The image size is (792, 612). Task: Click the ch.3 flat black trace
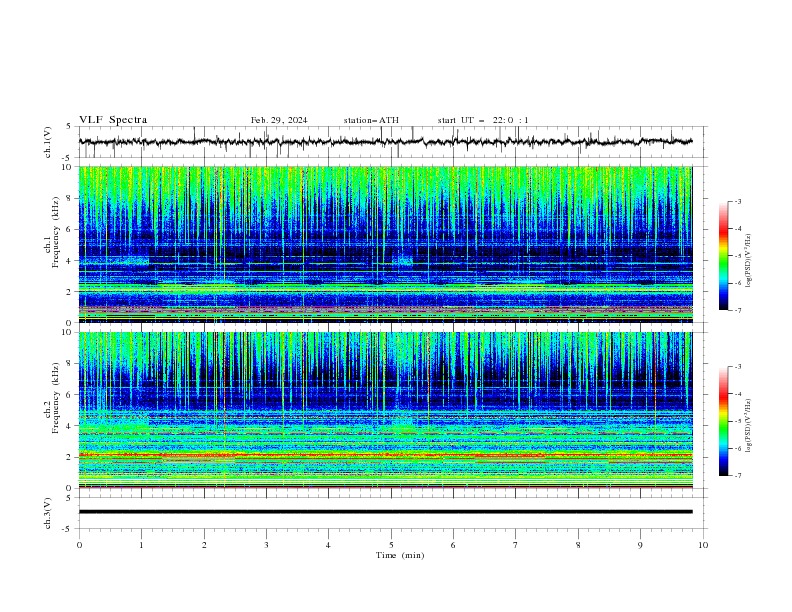[385, 512]
